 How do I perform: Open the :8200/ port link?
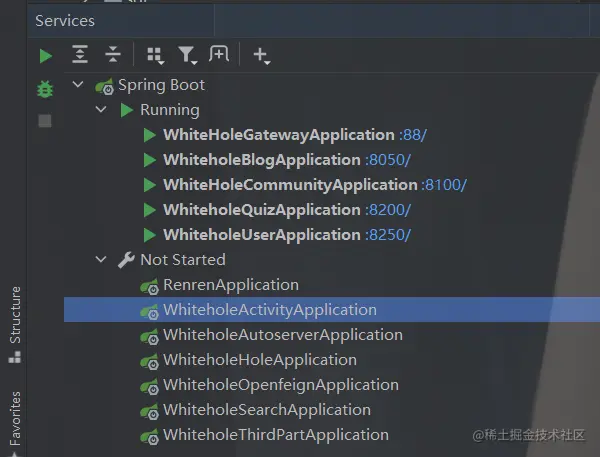388,210
